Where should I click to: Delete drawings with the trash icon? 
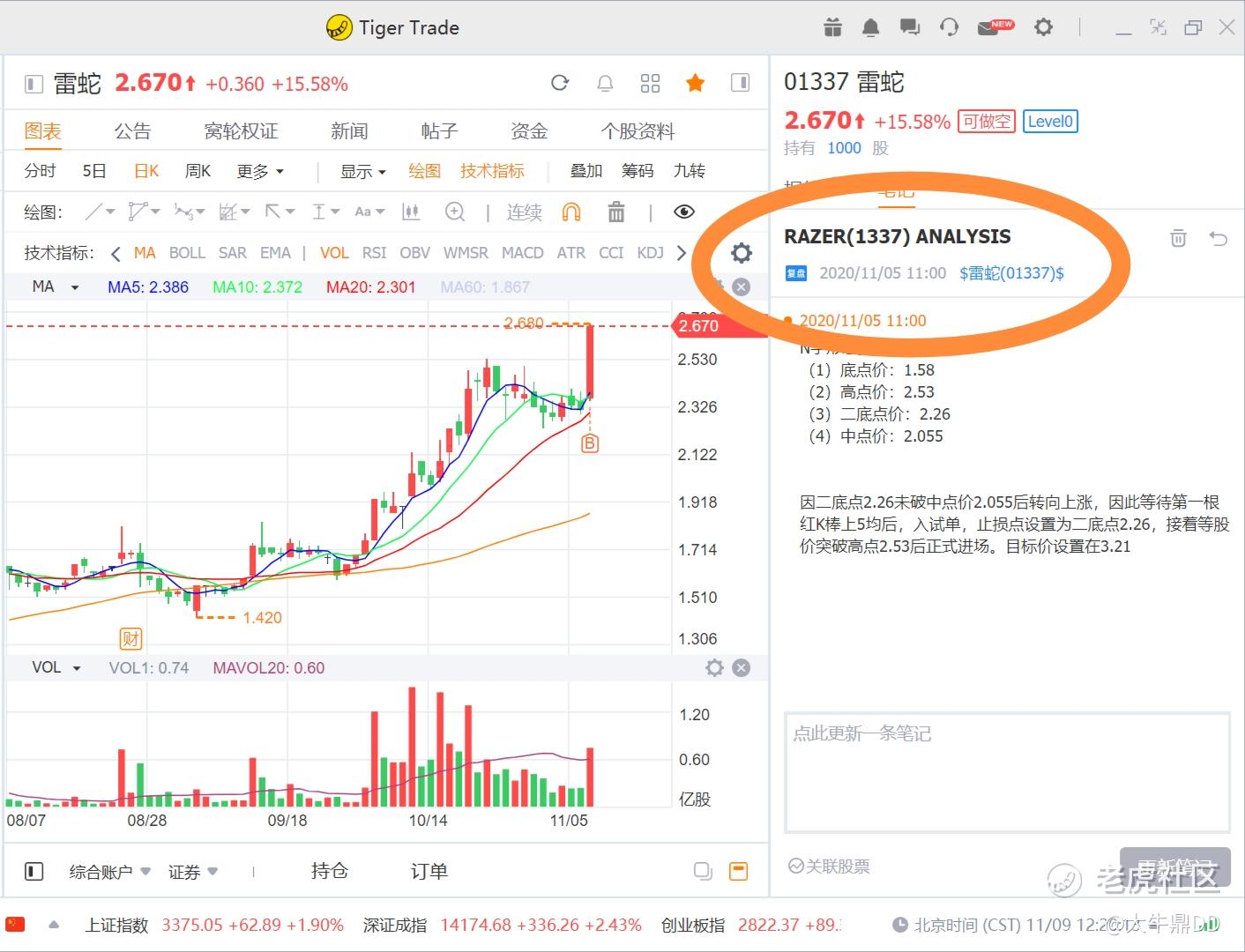tap(616, 212)
